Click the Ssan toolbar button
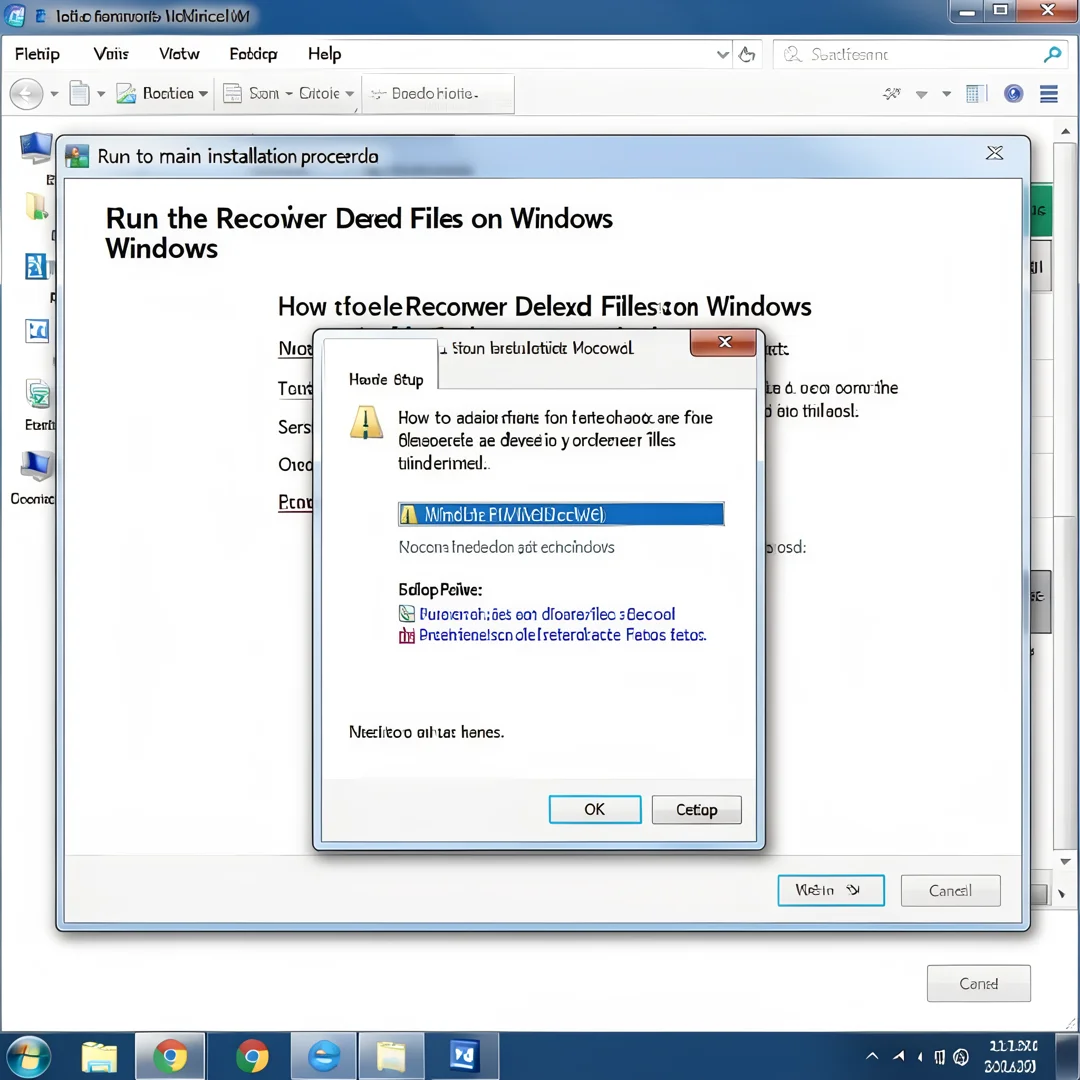The height and width of the screenshot is (1080, 1080). point(251,93)
